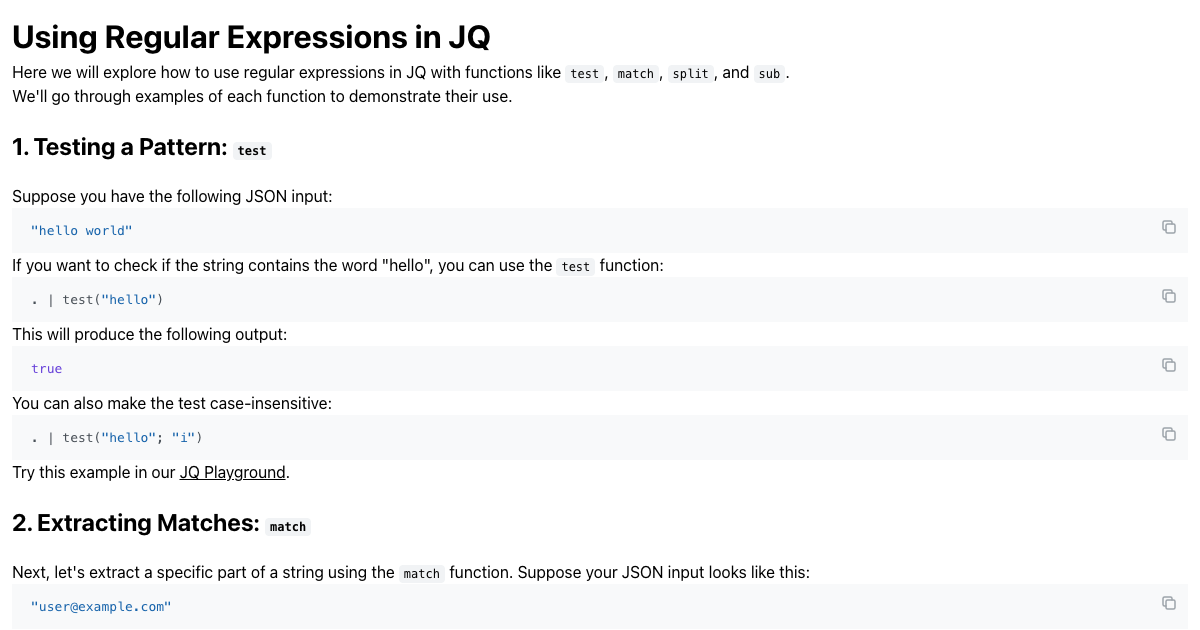The width and height of the screenshot is (1200, 630).
Task: Click the true output text
Action: coord(46,368)
